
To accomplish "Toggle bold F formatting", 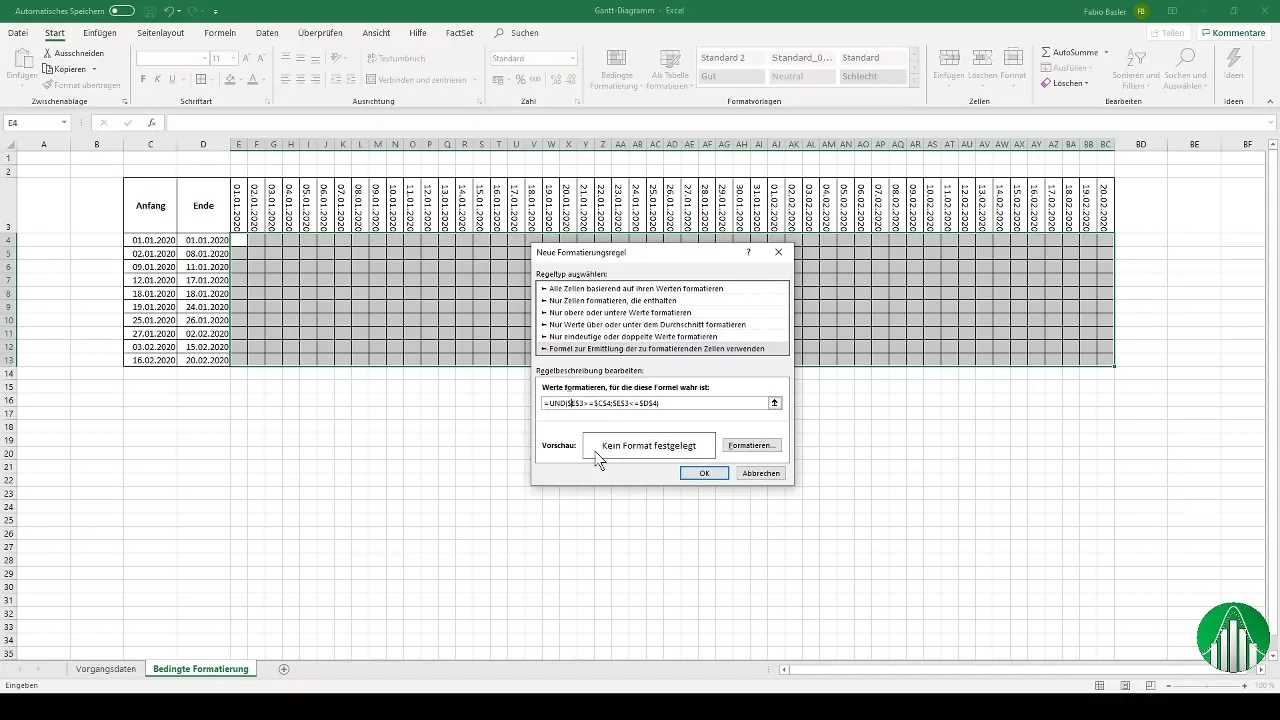I will [143, 79].
